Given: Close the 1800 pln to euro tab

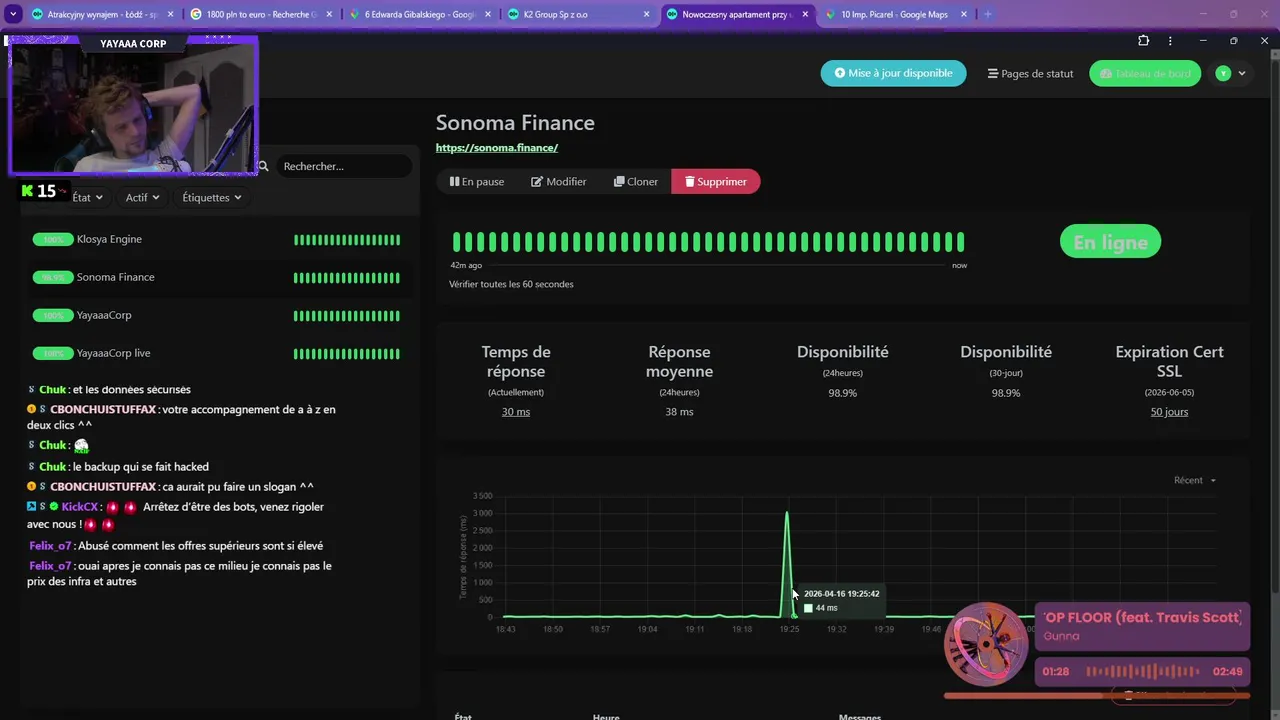Looking at the screenshot, I should 330,15.
